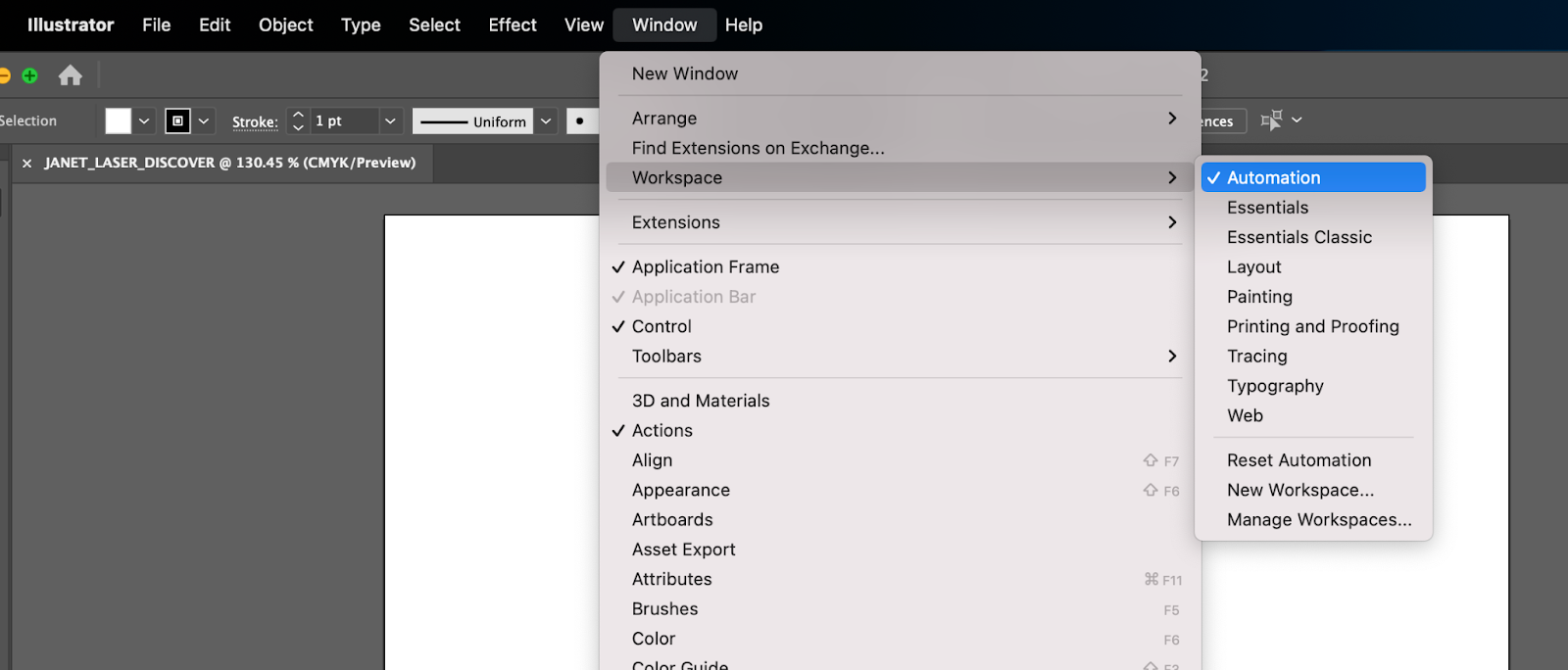Viewport: 1568px width, 670px height.
Task: Switch to the Painting workspace
Action: pyautogui.click(x=1313, y=296)
